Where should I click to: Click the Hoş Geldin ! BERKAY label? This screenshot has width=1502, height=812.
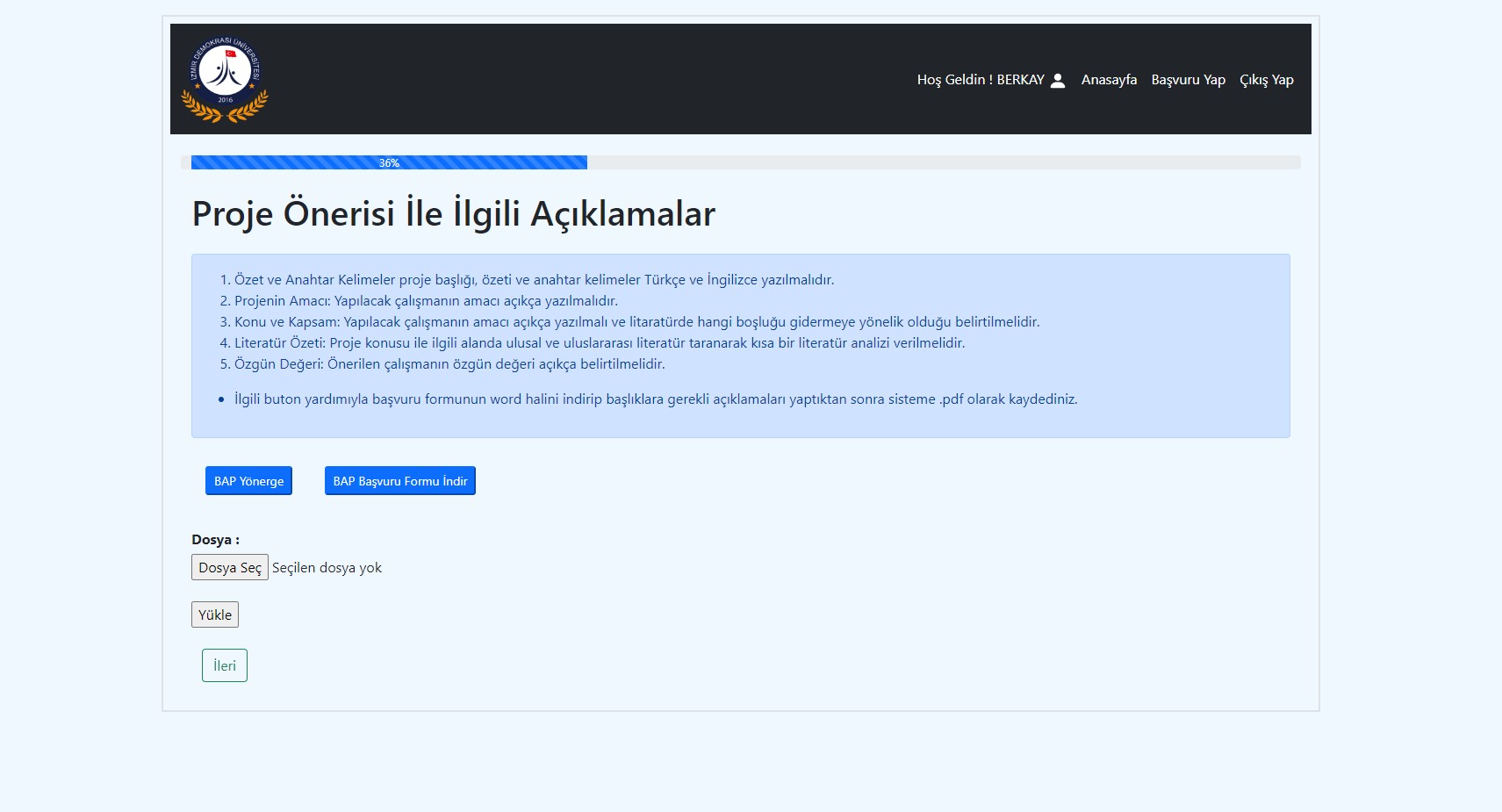tap(981, 79)
